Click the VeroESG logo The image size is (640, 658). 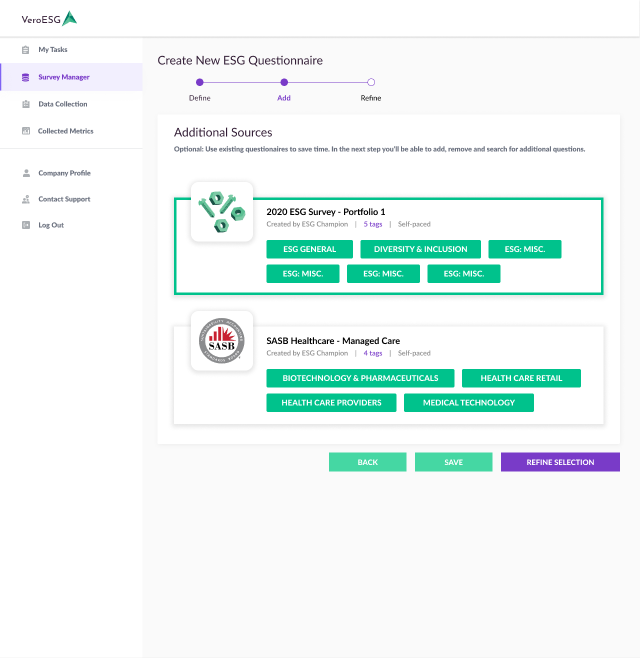point(49,18)
